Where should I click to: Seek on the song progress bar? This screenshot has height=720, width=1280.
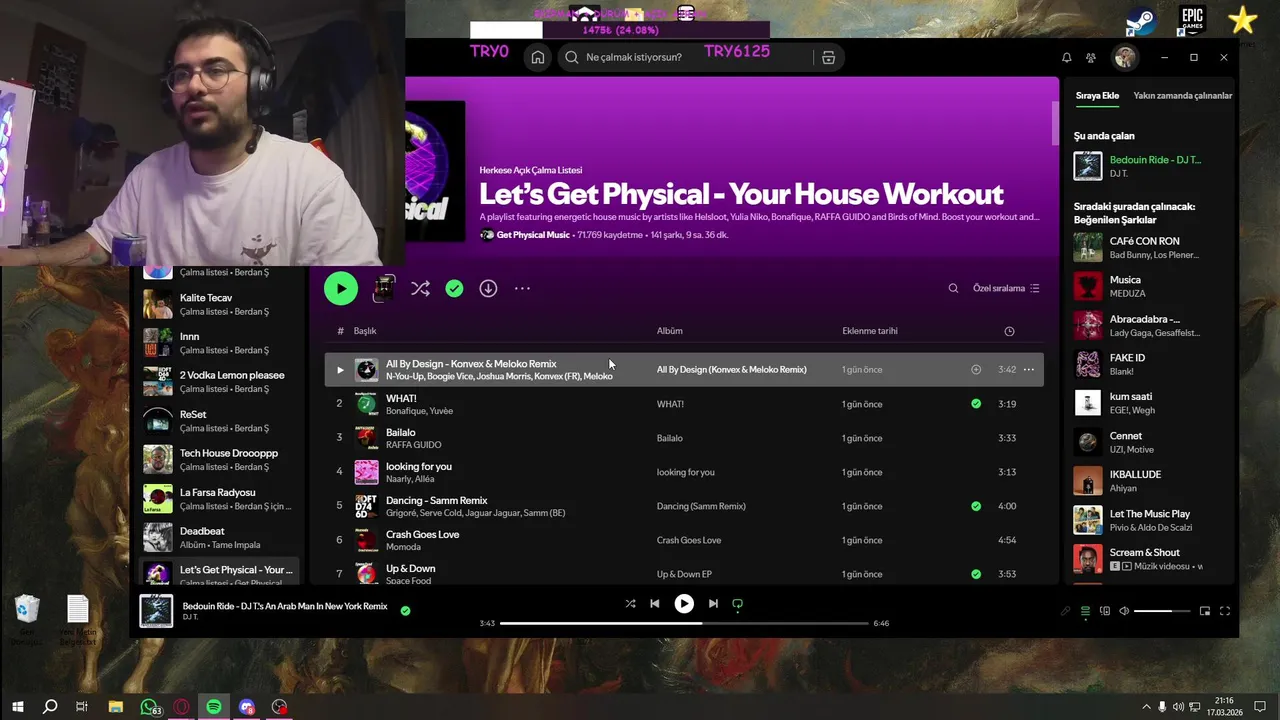(684, 623)
